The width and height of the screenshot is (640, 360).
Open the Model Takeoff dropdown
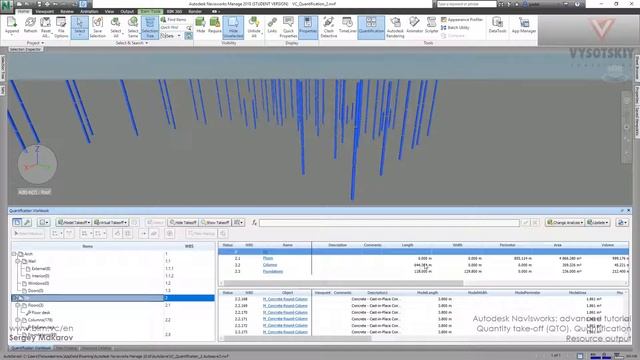73,222
